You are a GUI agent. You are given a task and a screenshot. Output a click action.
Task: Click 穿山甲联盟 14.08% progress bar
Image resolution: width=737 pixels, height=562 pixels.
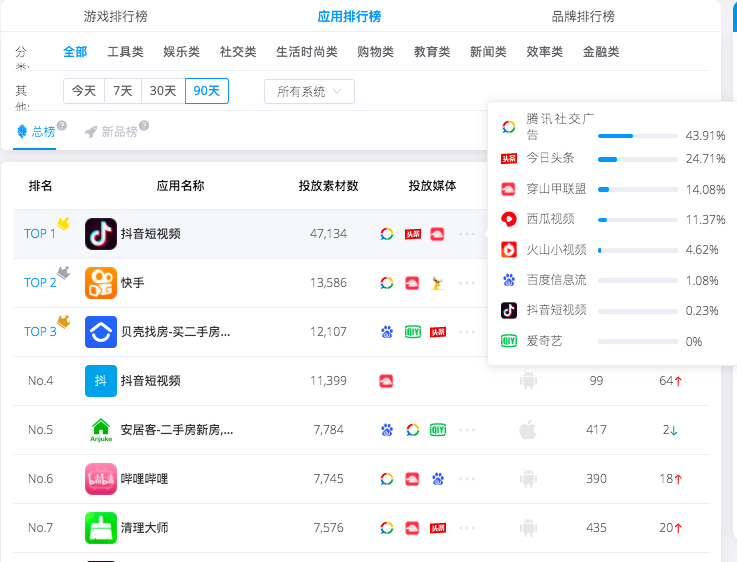pyautogui.click(x=638, y=190)
